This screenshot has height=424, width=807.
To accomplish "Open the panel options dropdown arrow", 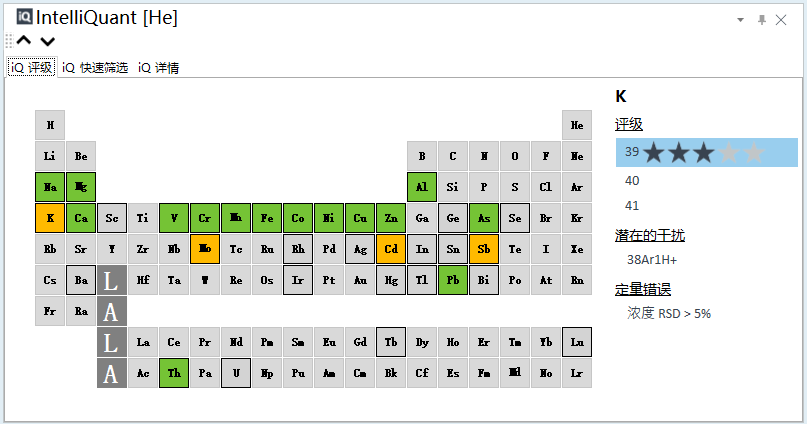I will tap(740, 20).
